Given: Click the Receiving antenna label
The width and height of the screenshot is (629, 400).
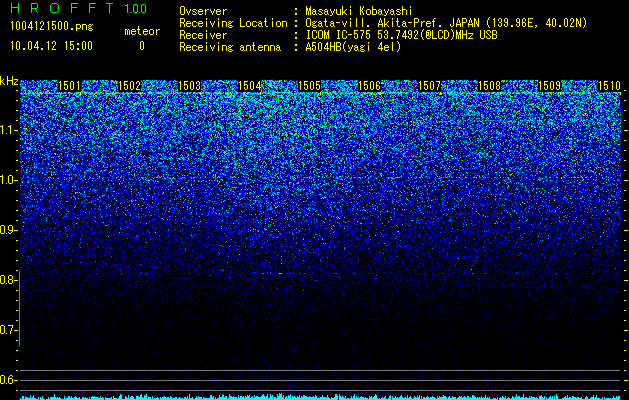Looking at the screenshot, I should pos(230,47).
